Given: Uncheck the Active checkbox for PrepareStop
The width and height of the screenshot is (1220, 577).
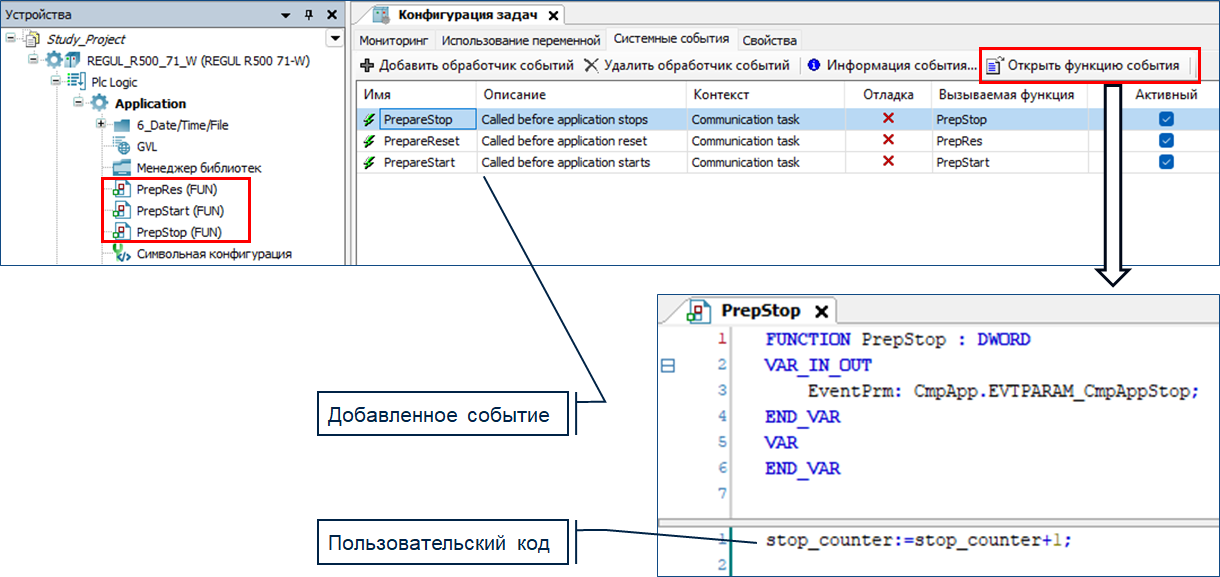Looking at the screenshot, I should (1166, 119).
